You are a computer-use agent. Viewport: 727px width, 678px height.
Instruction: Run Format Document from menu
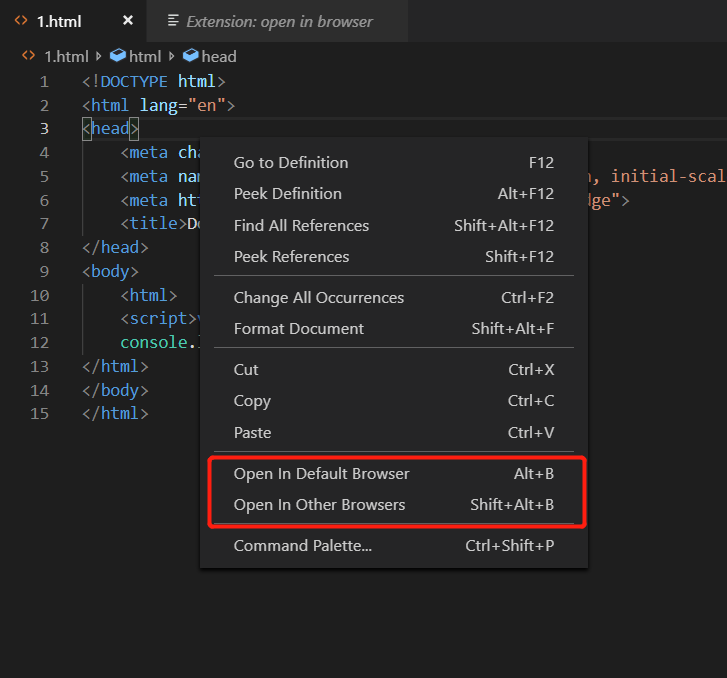pyautogui.click(x=299, y=329)
